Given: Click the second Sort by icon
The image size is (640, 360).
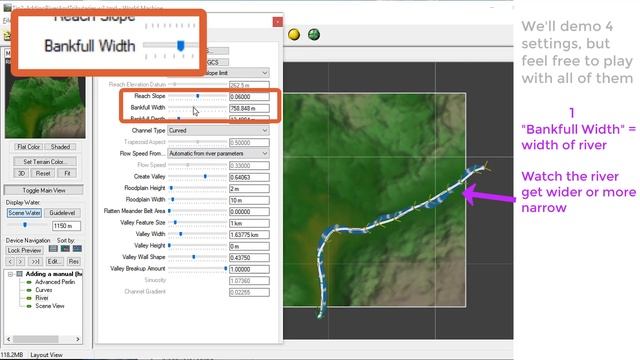Looking at the screenshot, I should point(65,249).
